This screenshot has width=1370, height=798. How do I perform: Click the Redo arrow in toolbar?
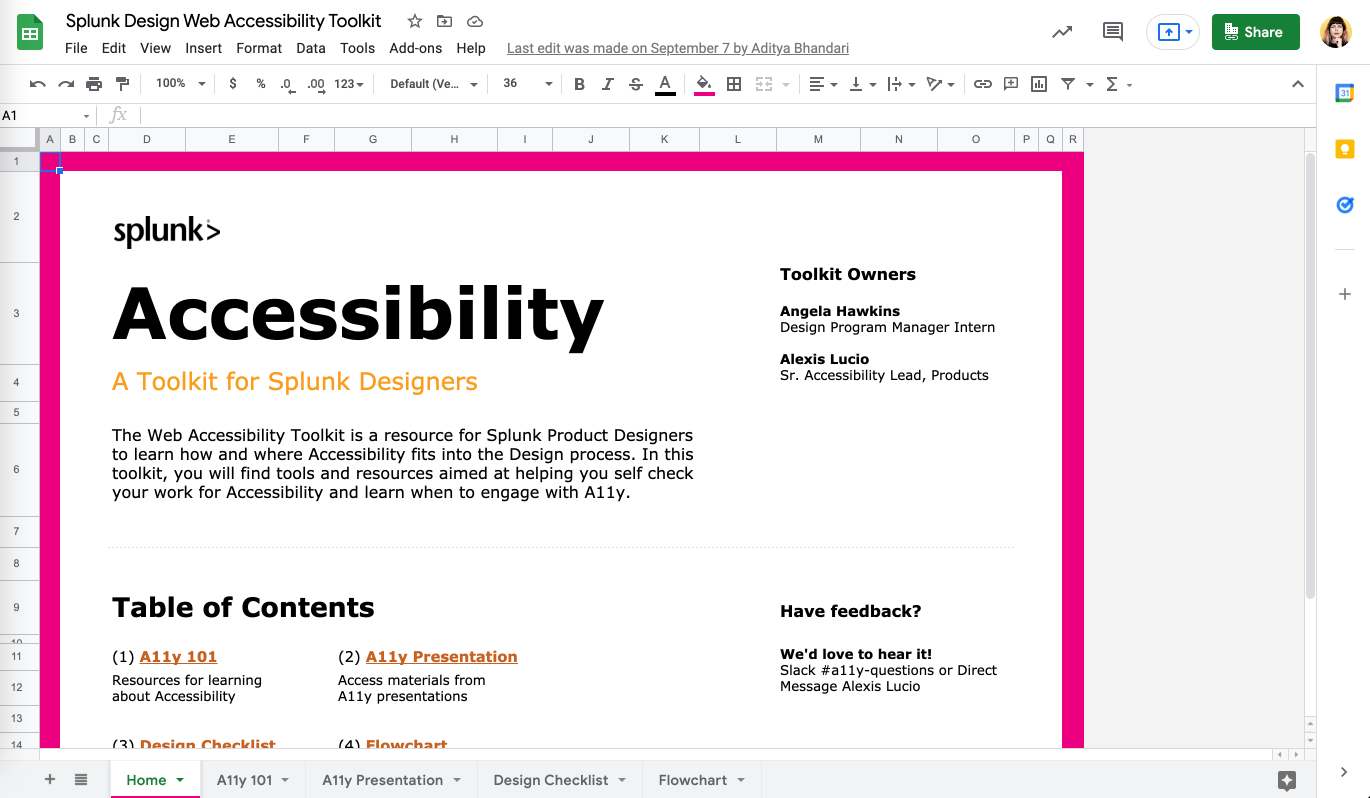coord(66,84)
